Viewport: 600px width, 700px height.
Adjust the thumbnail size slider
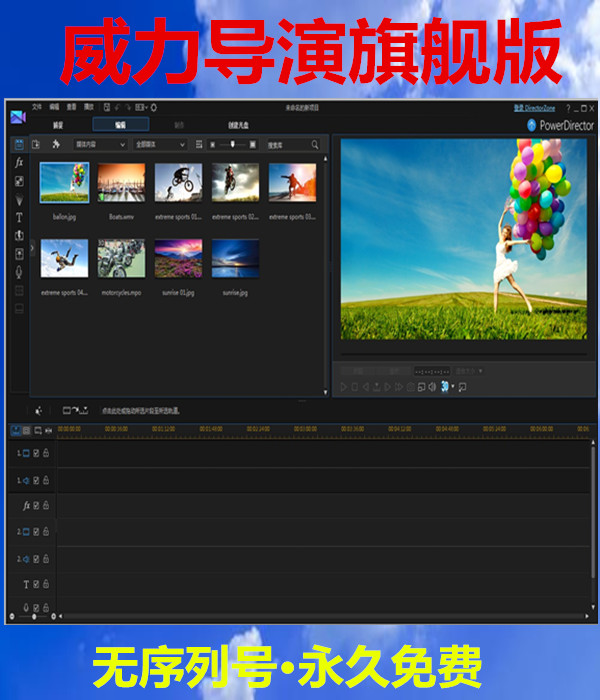pos(233,144)
